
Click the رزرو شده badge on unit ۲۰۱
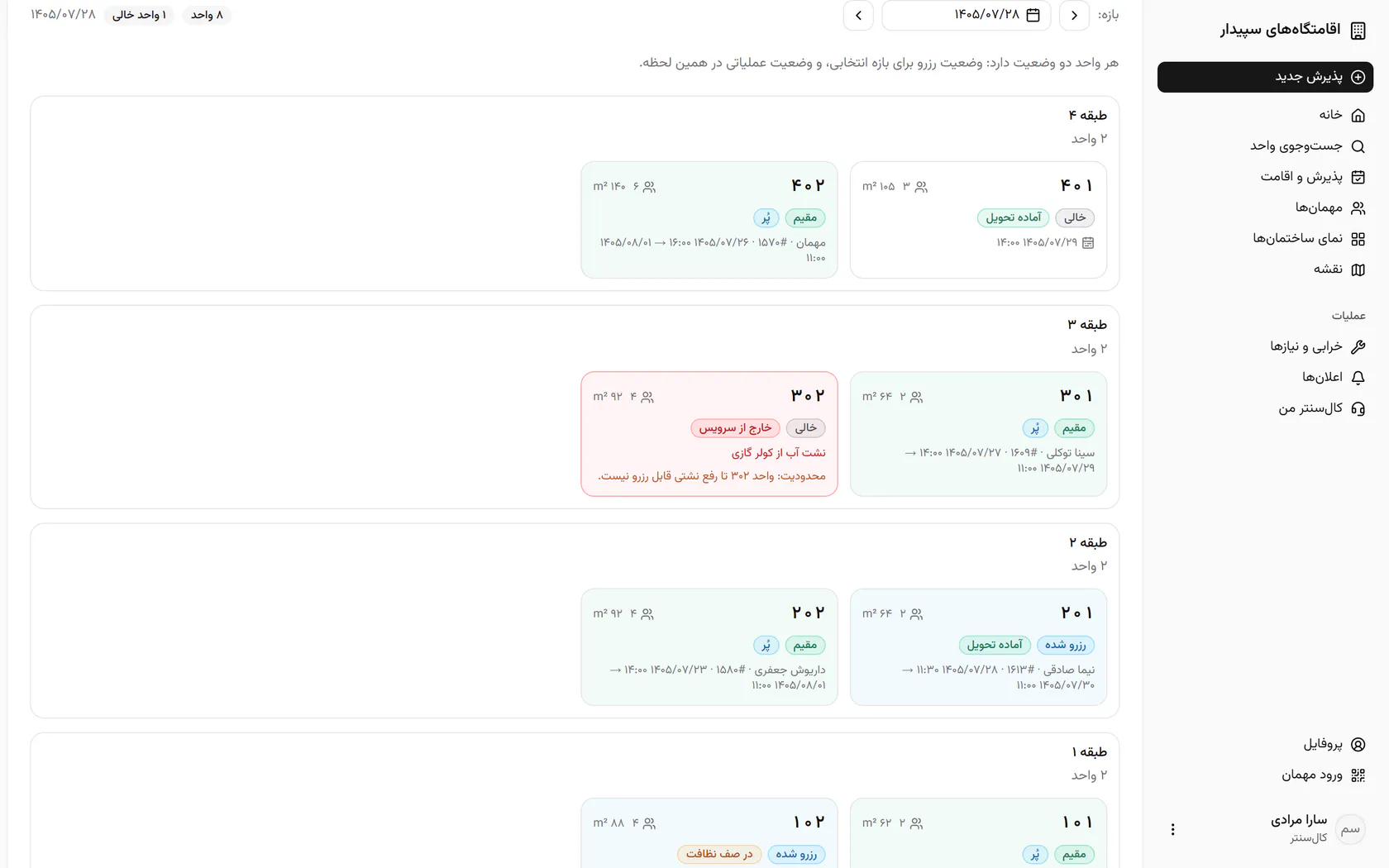point(1066,645)
